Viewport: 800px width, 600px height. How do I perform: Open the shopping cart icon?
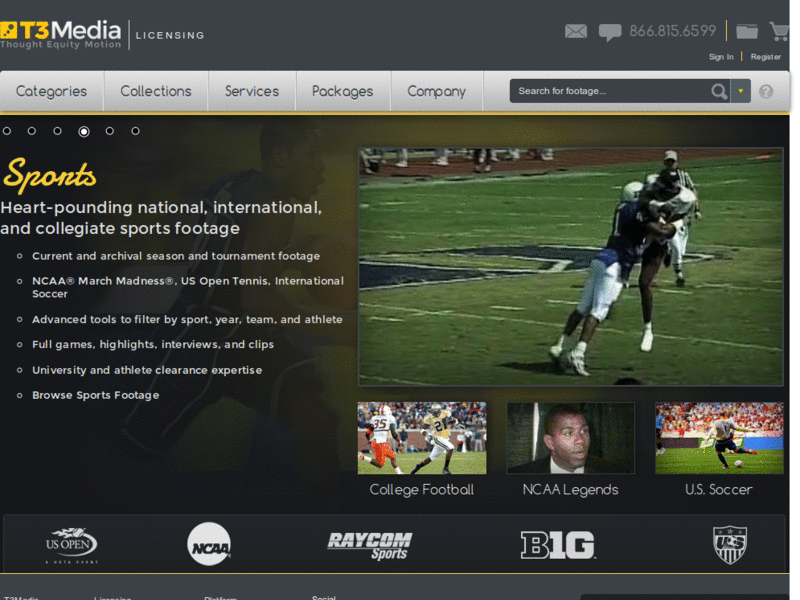pos(779,31)
